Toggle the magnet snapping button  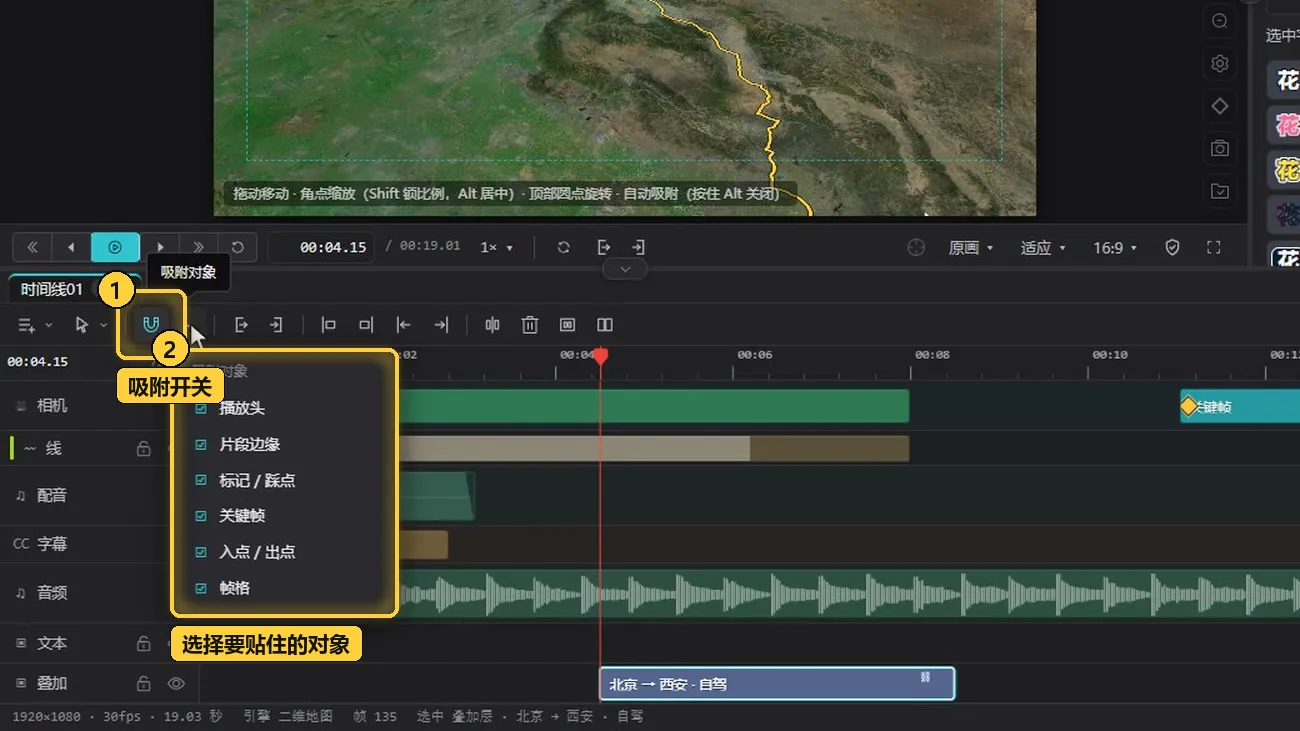tap(151, 324)
